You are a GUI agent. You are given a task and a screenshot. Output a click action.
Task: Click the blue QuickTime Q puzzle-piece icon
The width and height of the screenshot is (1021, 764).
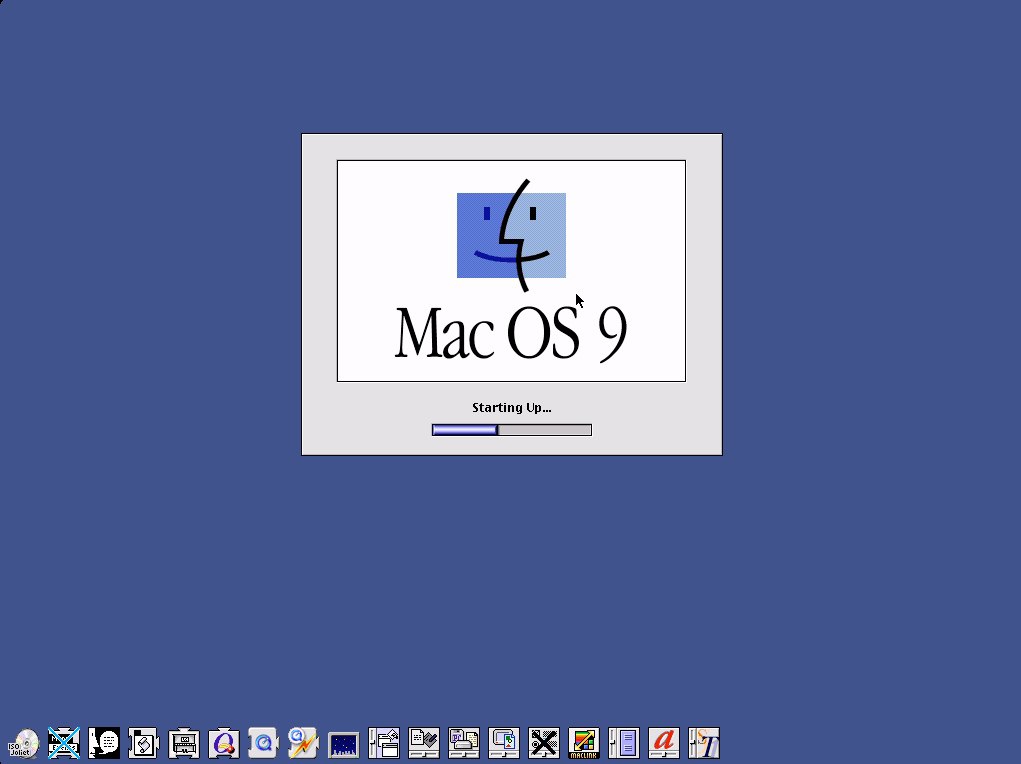coord(264,743)
